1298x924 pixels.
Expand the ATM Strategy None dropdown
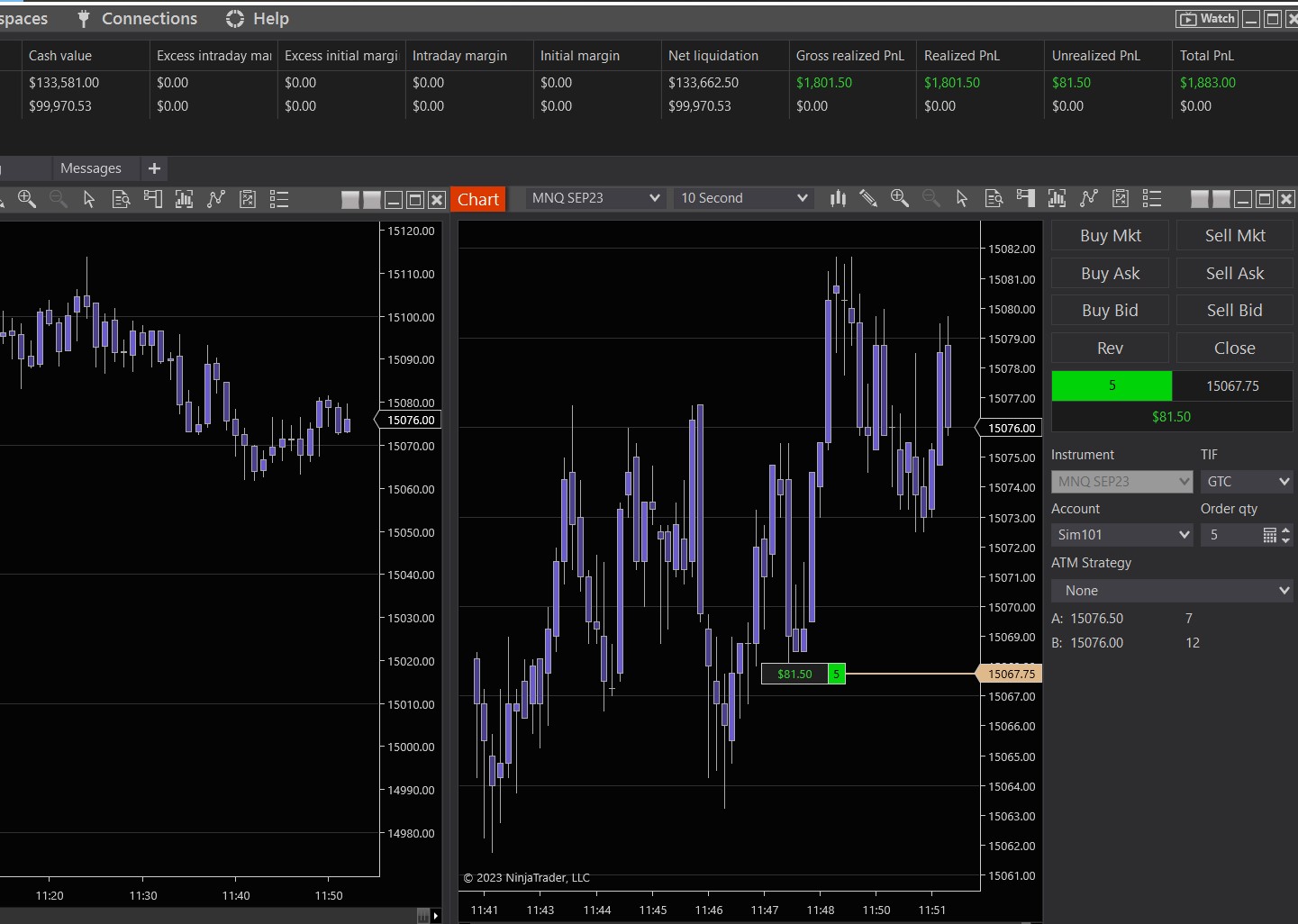(x=1172, y=591)
